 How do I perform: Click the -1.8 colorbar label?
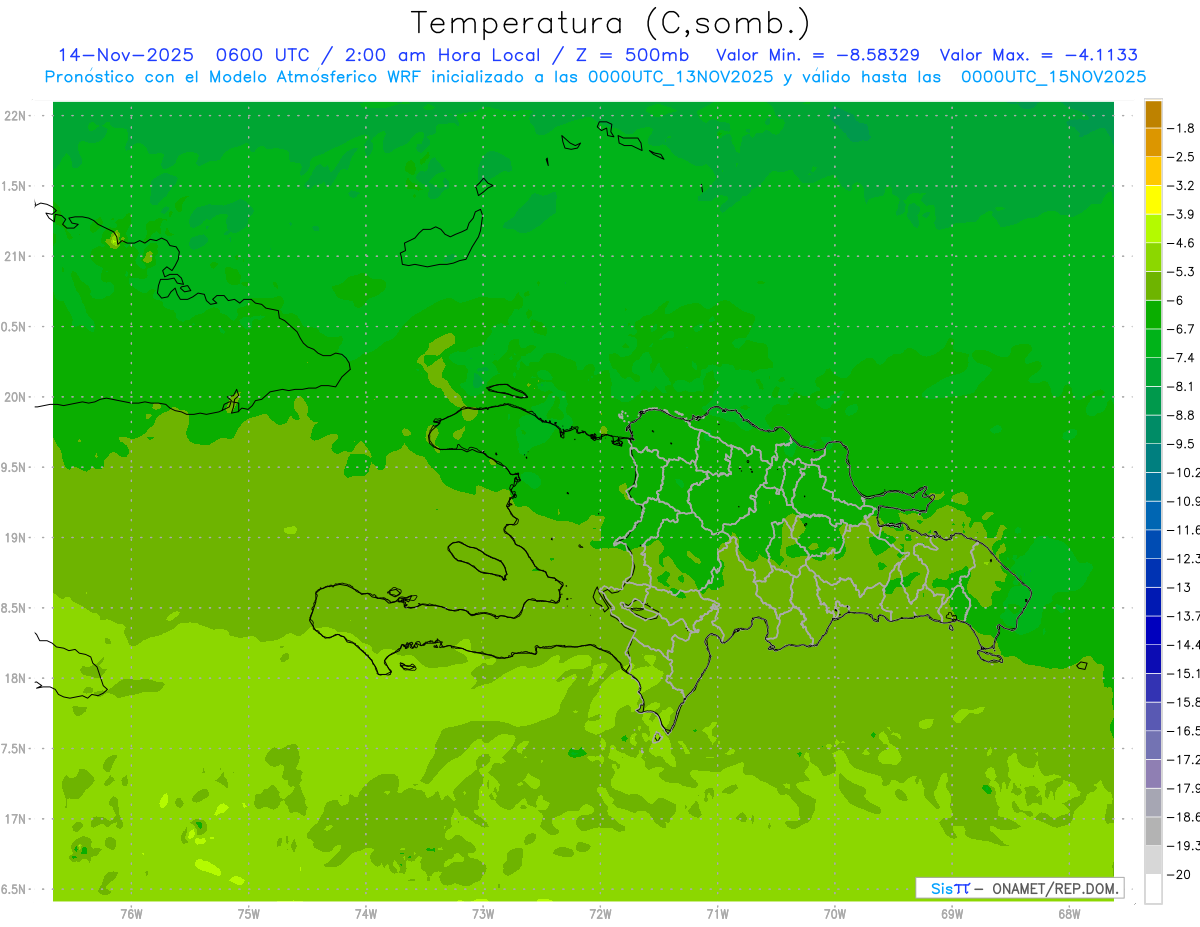pyautogui.click(x=1181, y=128)
